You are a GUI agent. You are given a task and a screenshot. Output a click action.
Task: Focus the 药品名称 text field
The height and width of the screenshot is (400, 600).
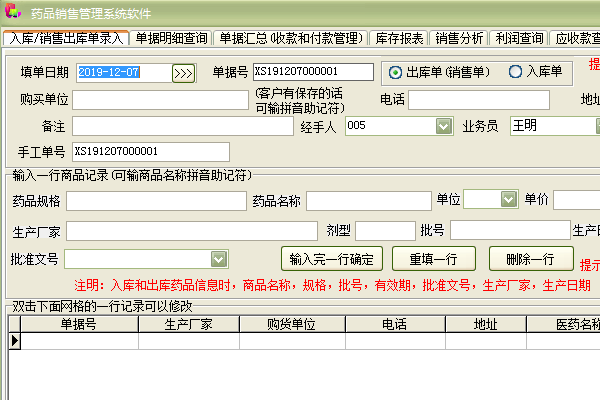367,201
